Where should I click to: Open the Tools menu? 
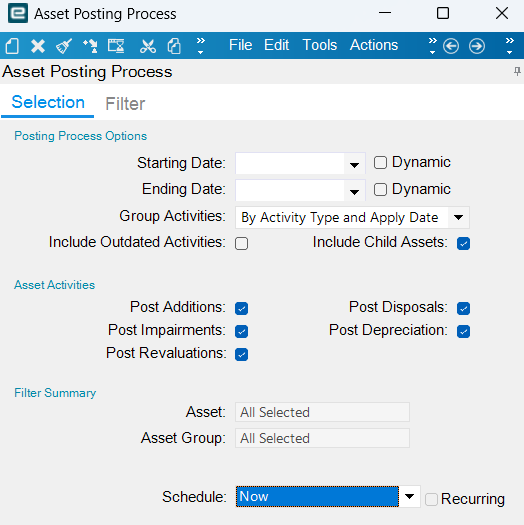click(x=319, y=45)
